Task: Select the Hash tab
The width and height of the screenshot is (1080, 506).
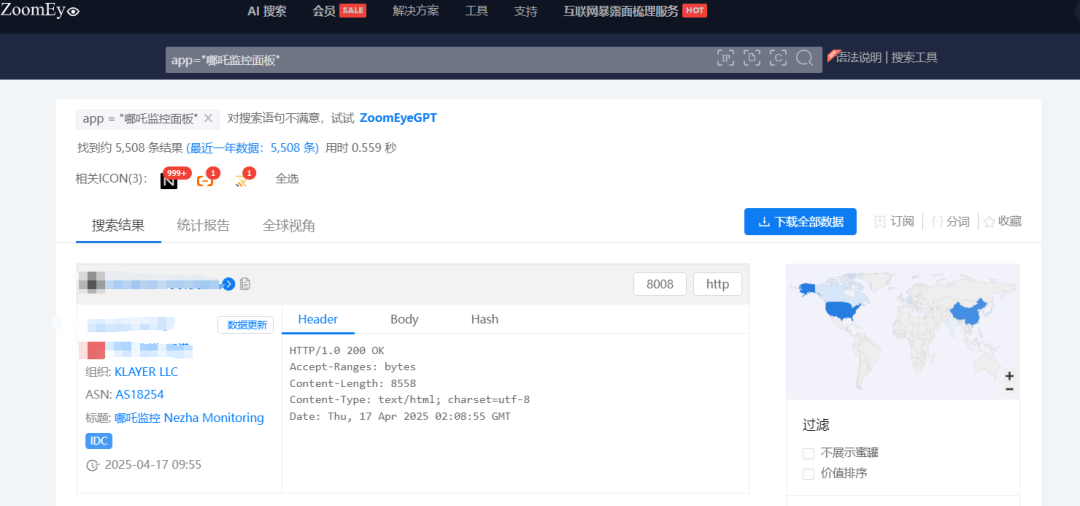Action: point(485,319)
